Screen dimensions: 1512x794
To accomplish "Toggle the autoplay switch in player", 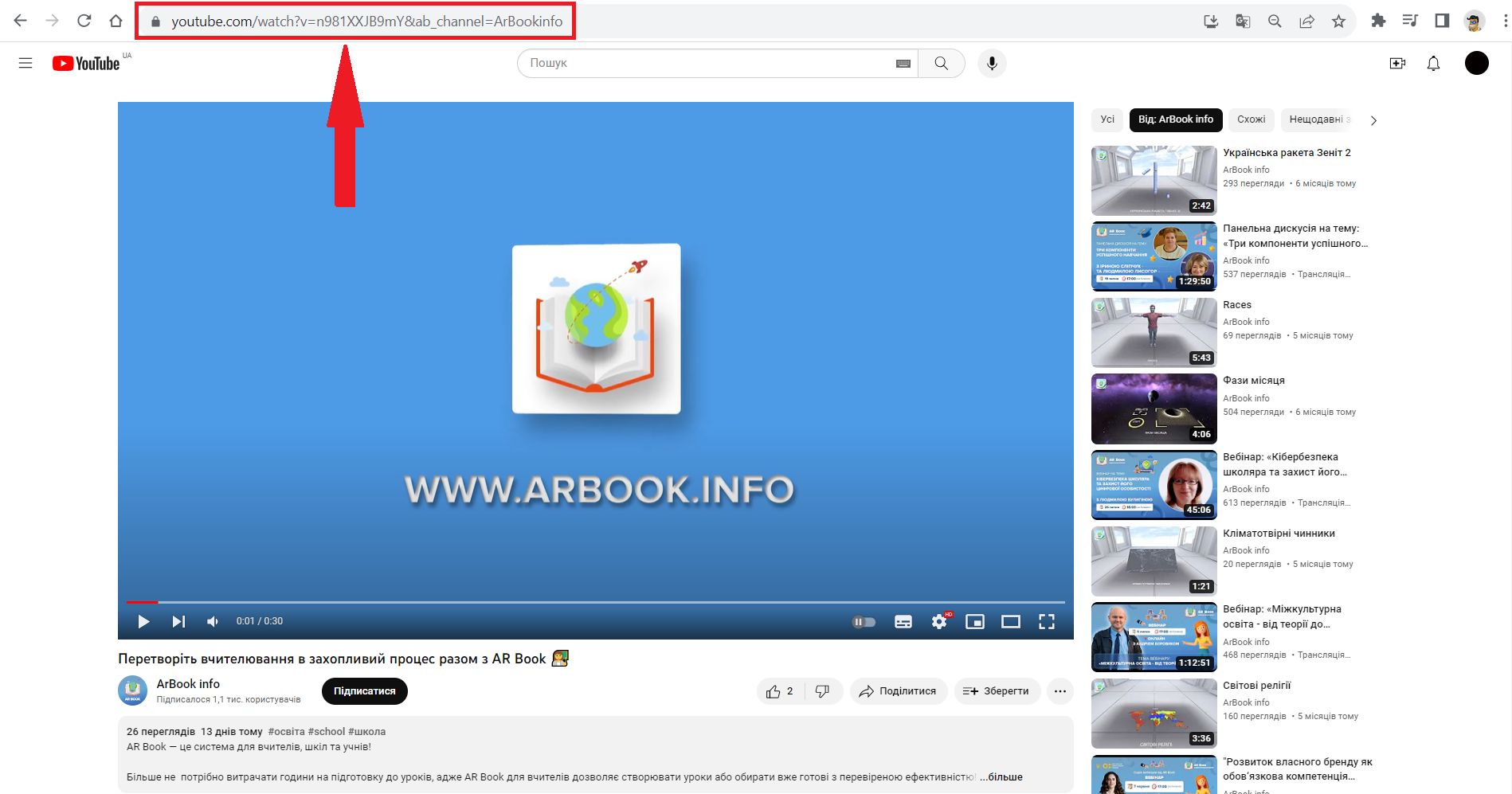I will tap(864, 622).
